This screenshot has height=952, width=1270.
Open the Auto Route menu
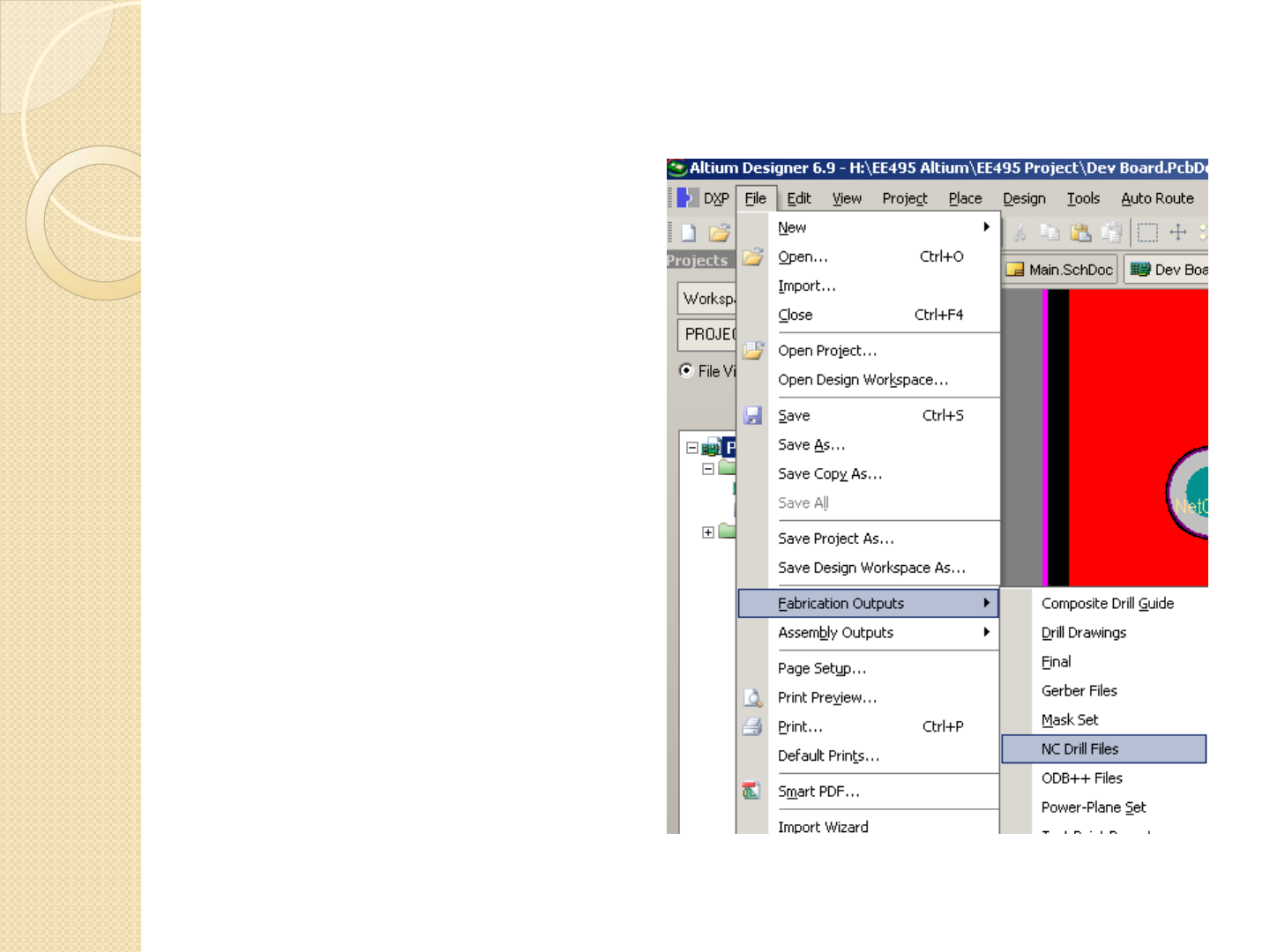click(x=1157, y=198)
